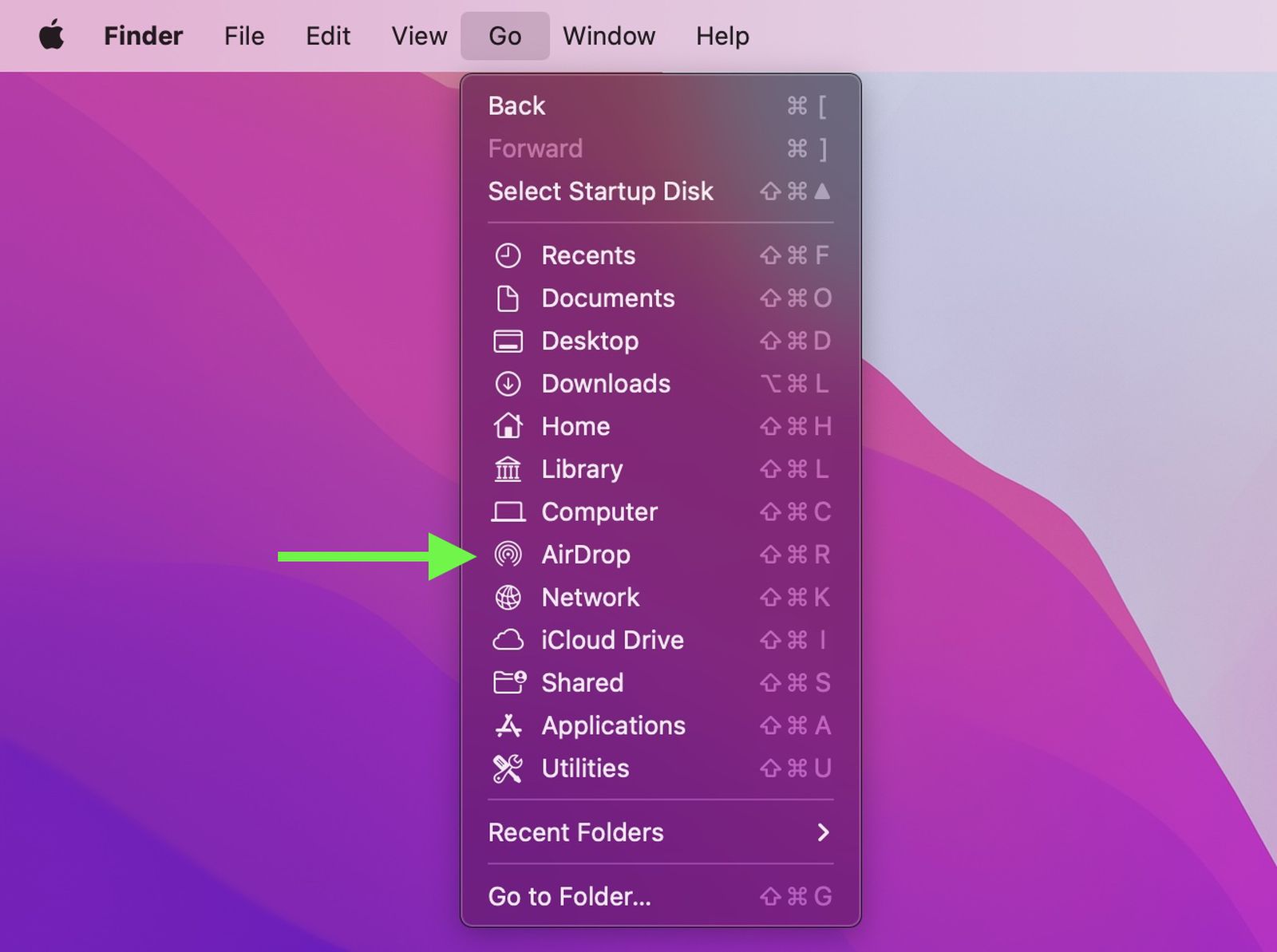Open the Window menu

click(x=609, y=36)
